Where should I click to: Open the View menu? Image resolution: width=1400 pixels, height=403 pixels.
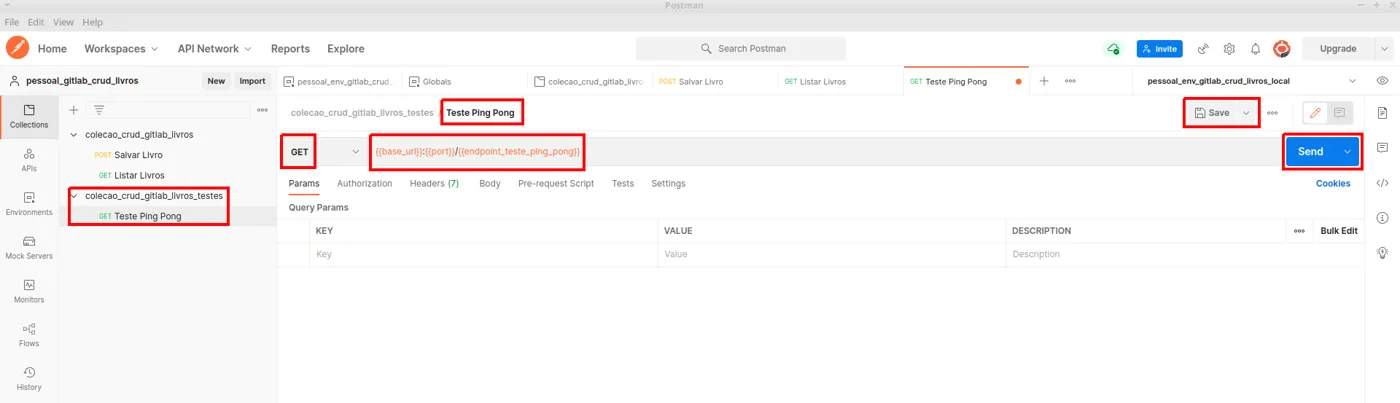point(63,22)
